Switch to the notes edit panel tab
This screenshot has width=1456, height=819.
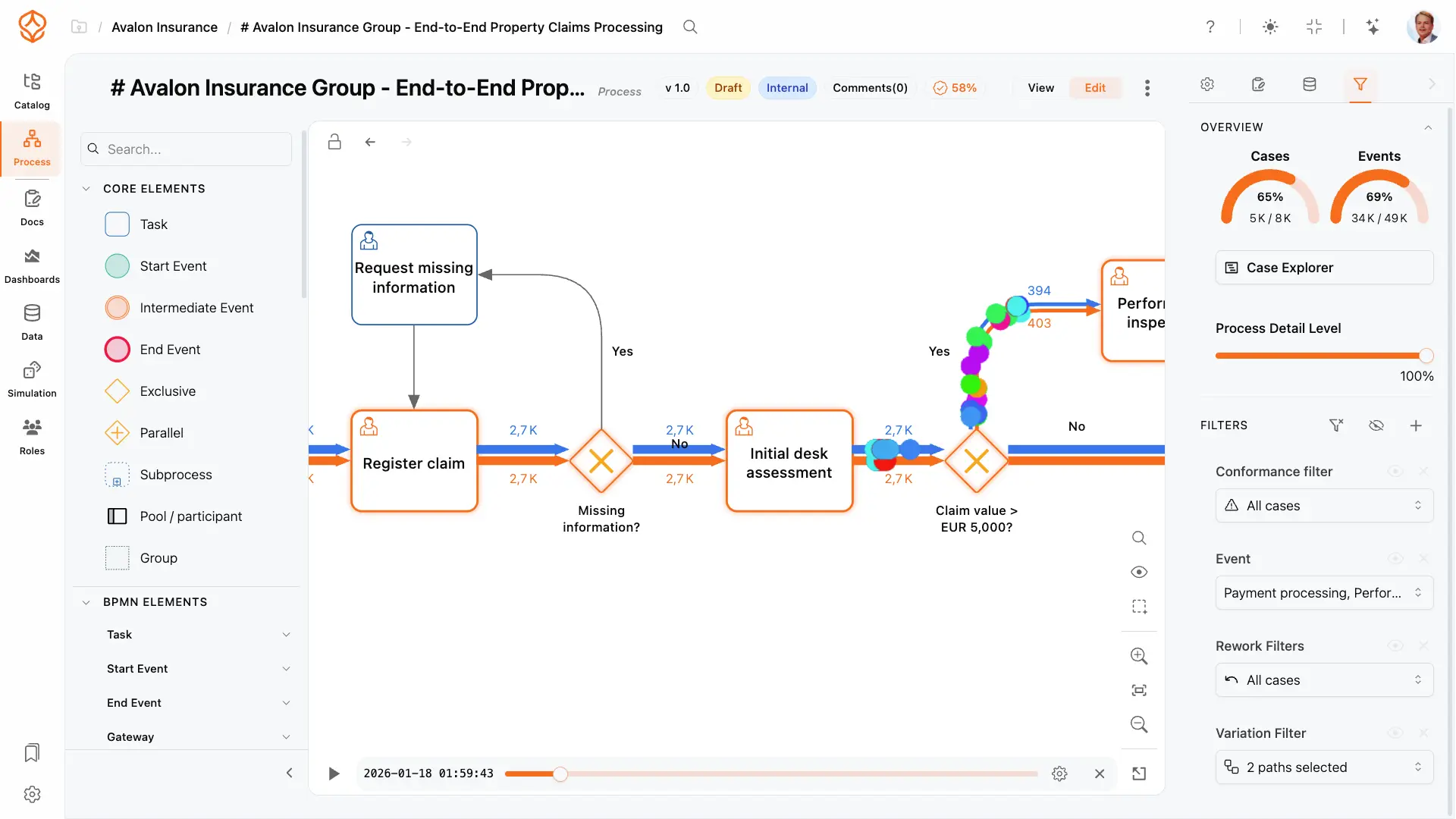point(1258,84)
